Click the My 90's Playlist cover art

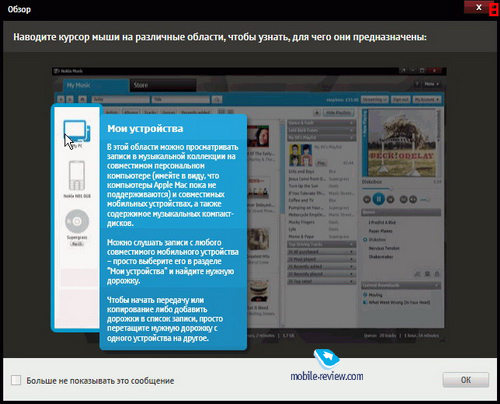coord(300,155)
